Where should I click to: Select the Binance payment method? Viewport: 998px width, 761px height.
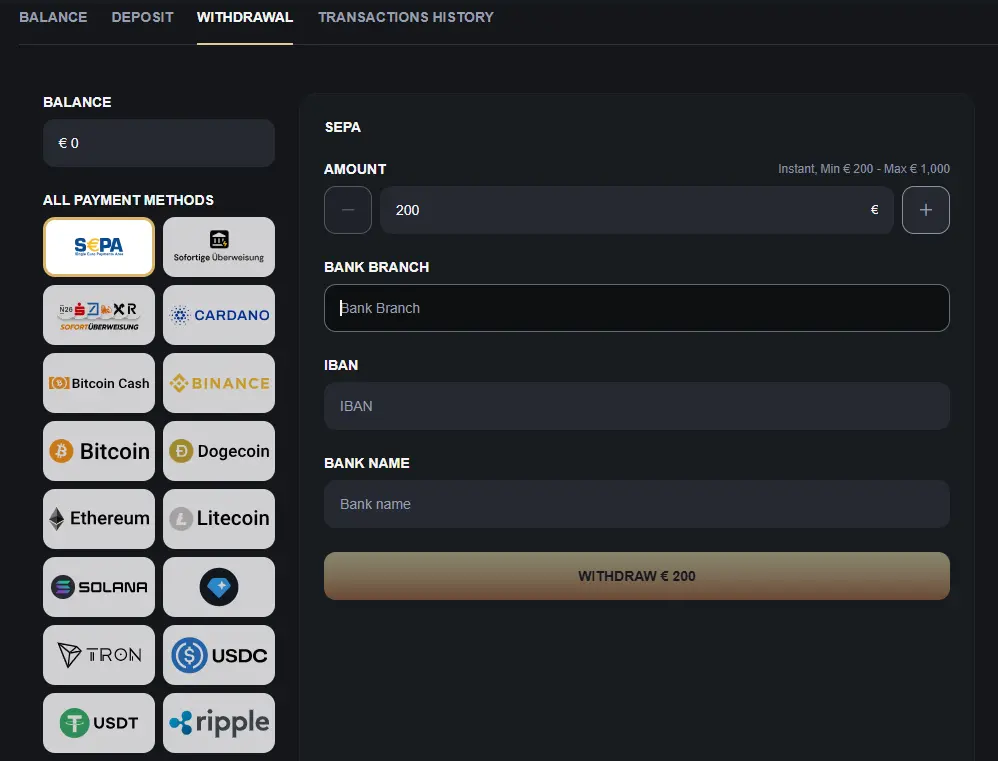[x=219, y=383]
